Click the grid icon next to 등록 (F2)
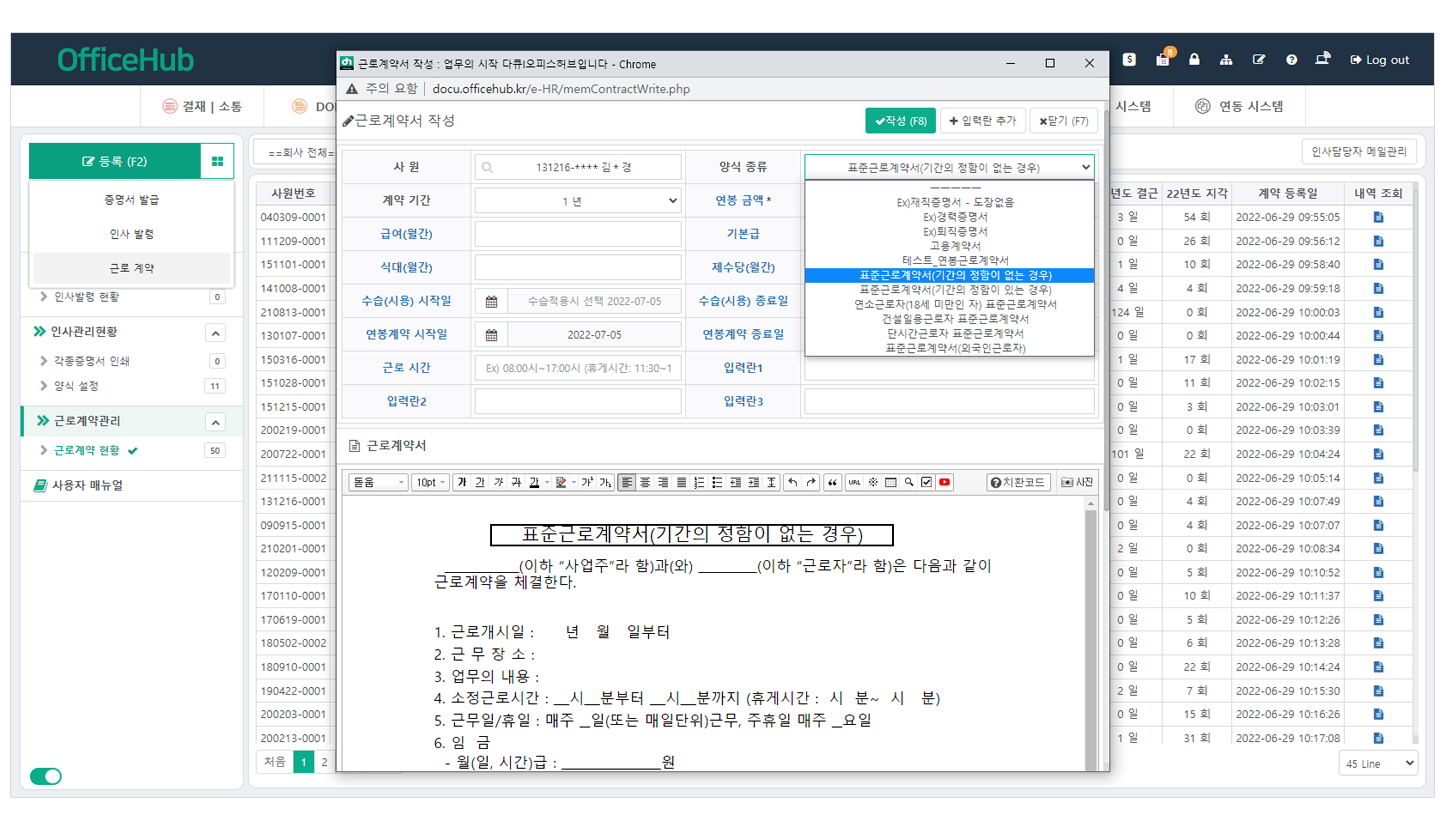Viewport: 1456px width, 823px height. tap(217, 161)
